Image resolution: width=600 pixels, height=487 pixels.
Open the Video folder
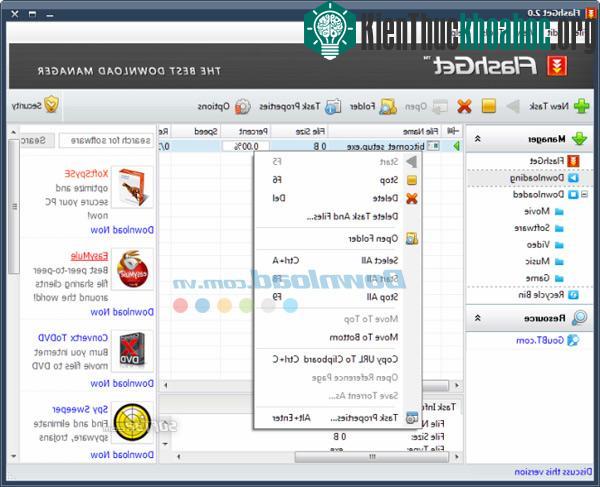pyautogui.click(x=545, y=244)
